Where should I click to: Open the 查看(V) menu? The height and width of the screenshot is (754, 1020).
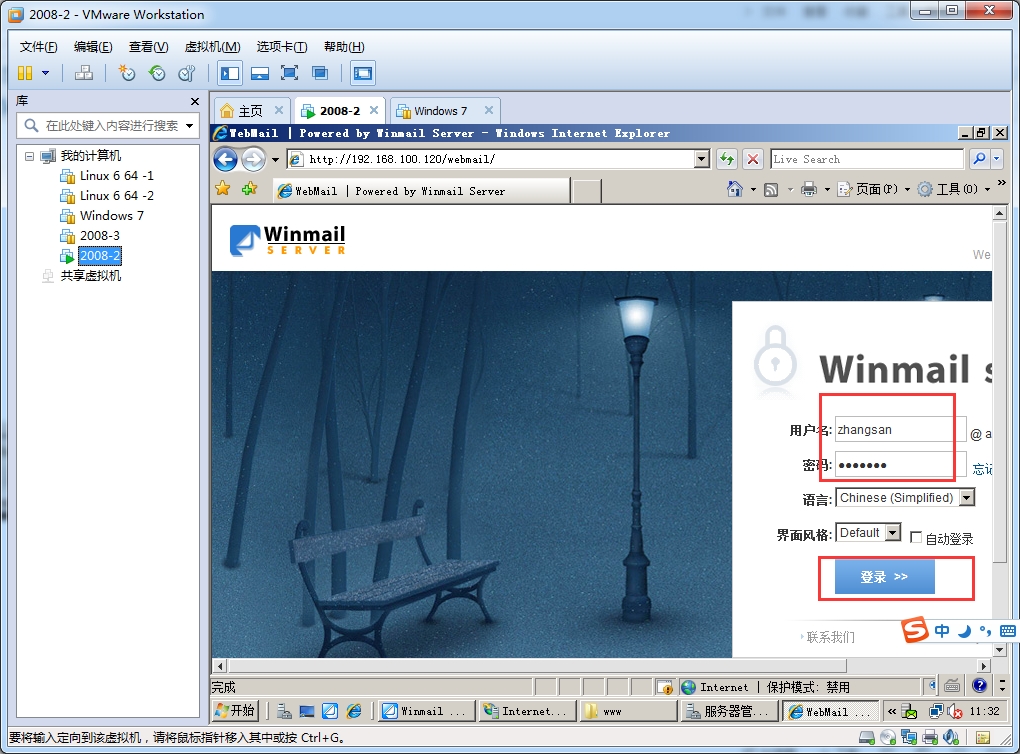tap(148, 47)
